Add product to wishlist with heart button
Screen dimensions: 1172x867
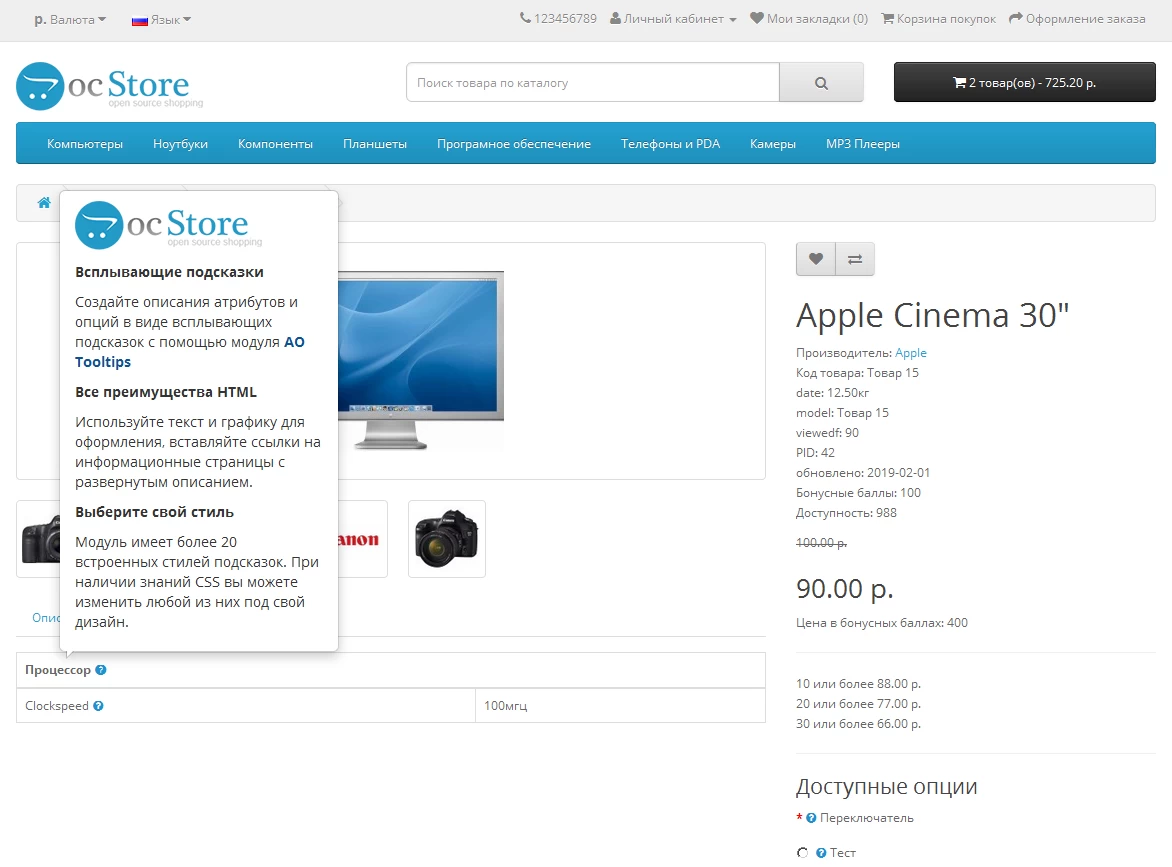(x=815, y=259)
